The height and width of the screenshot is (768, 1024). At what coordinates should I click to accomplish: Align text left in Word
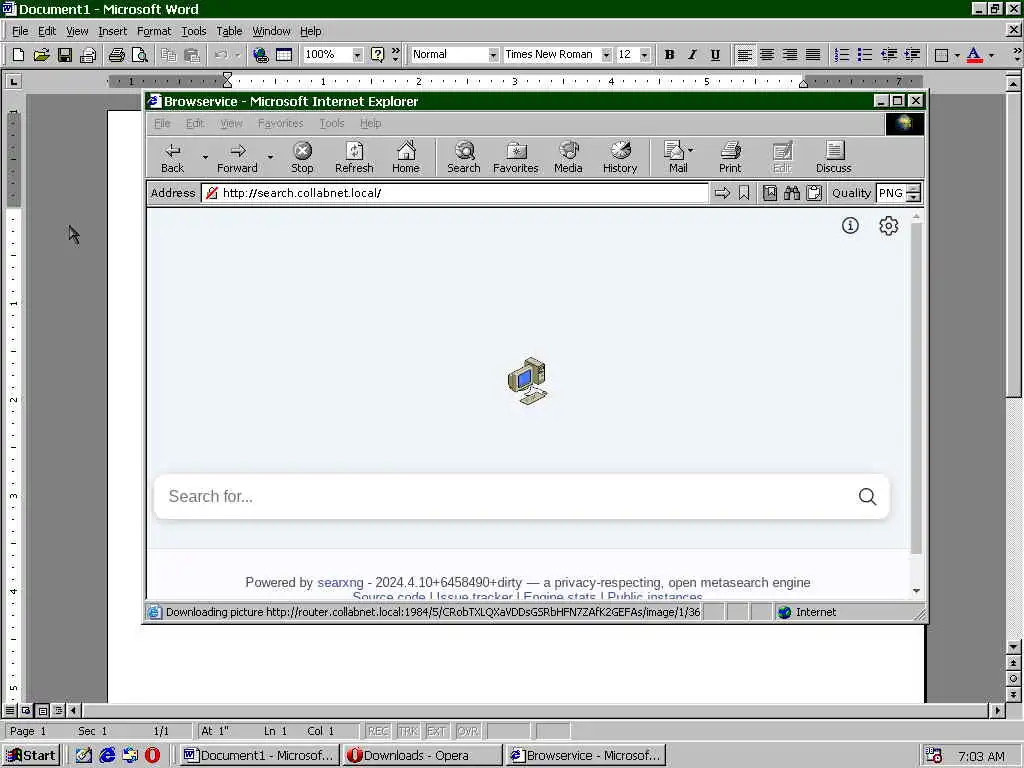pyautogui.click(x=744, y=55)
